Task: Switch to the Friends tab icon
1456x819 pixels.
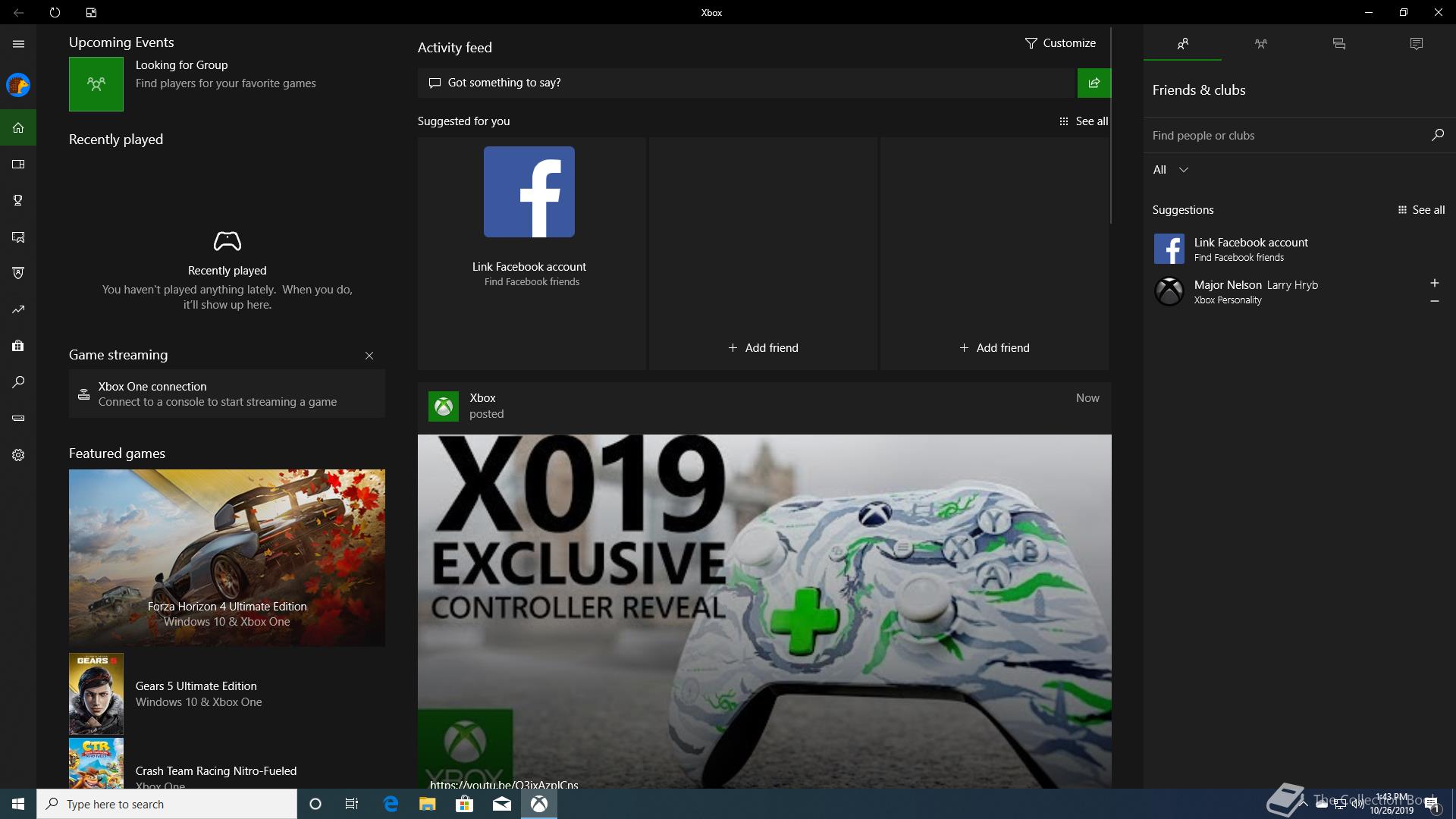Action: click(x=1182, y=44)
